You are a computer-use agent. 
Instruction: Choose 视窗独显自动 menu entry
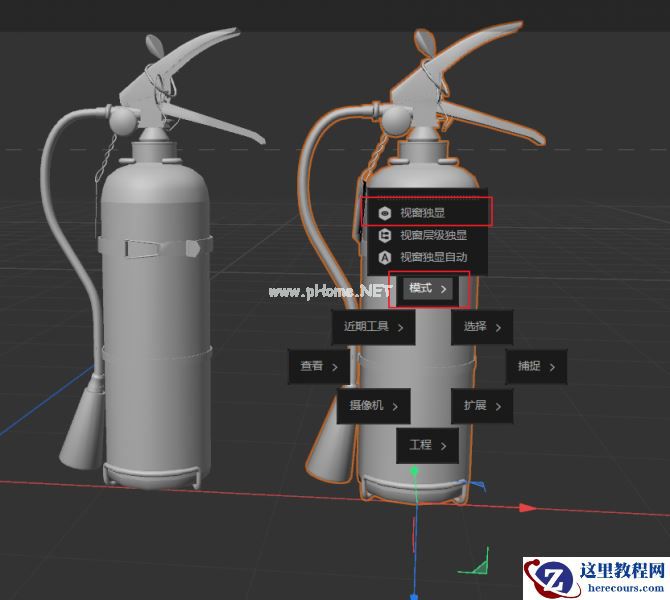pyautogui.click(x=427, y=257)
